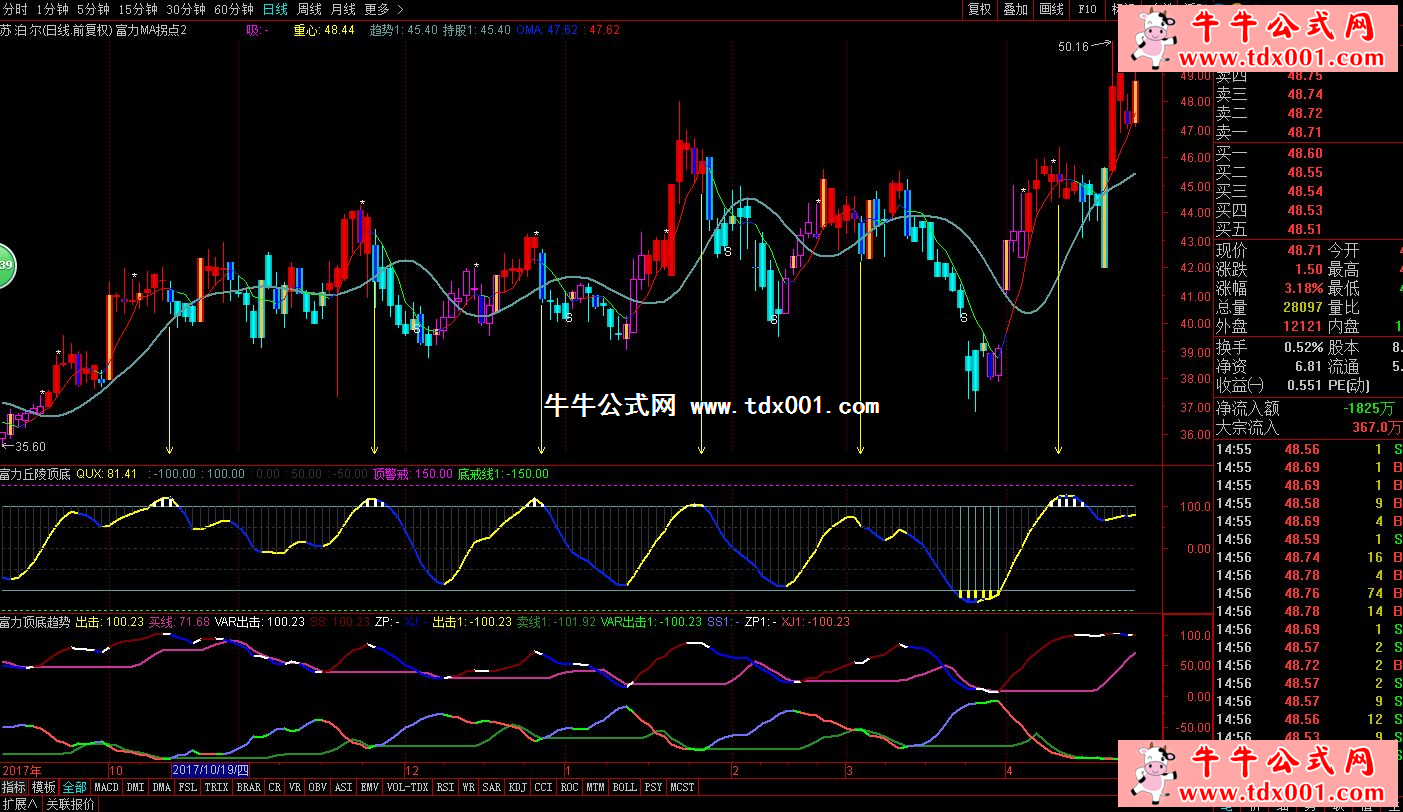Click the 卖一 price 48.71

pos(1305,132)
